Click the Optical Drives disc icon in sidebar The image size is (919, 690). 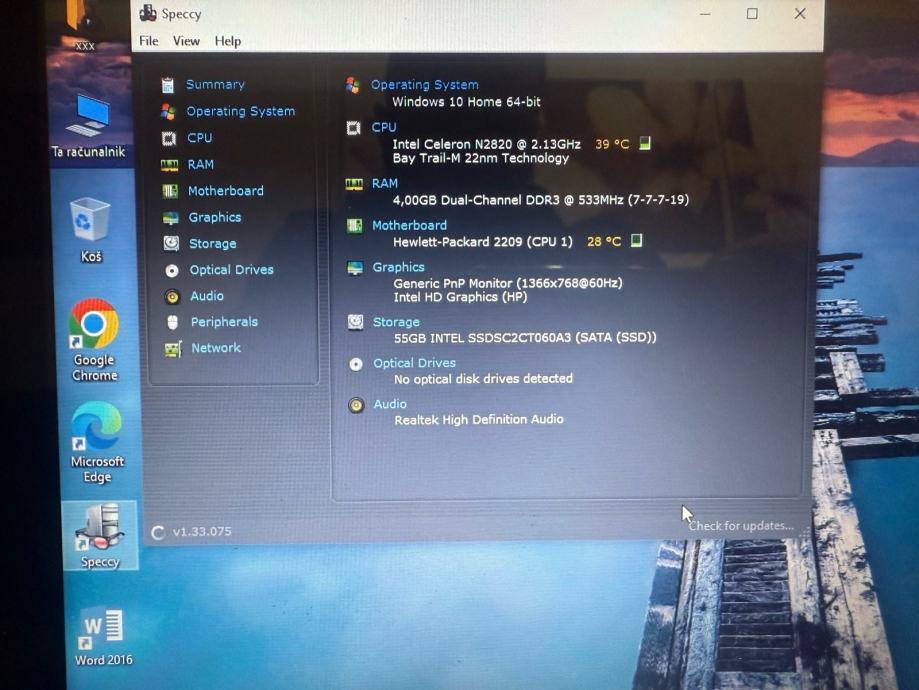172,270
